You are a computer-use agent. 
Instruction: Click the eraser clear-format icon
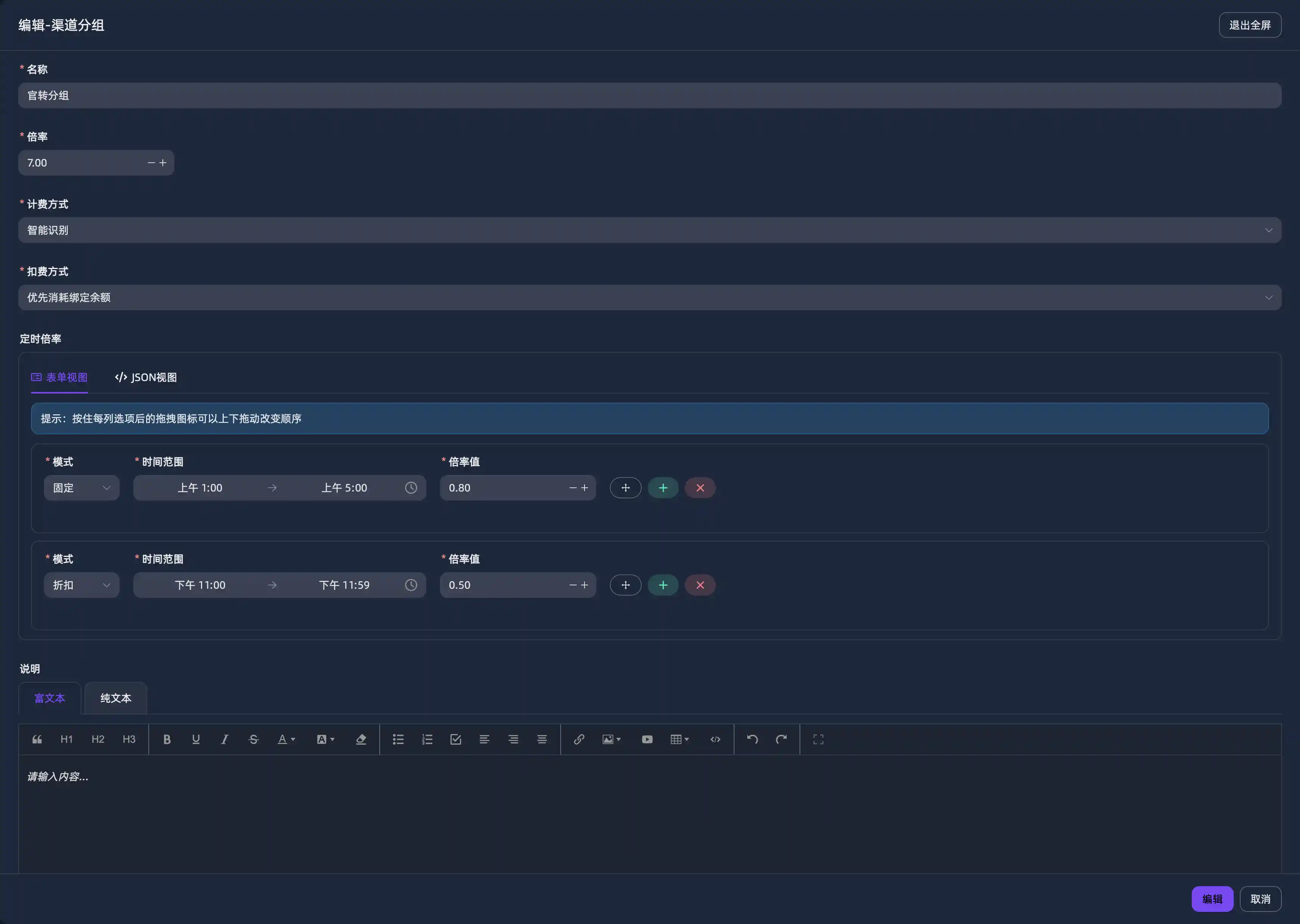(361, 739)
